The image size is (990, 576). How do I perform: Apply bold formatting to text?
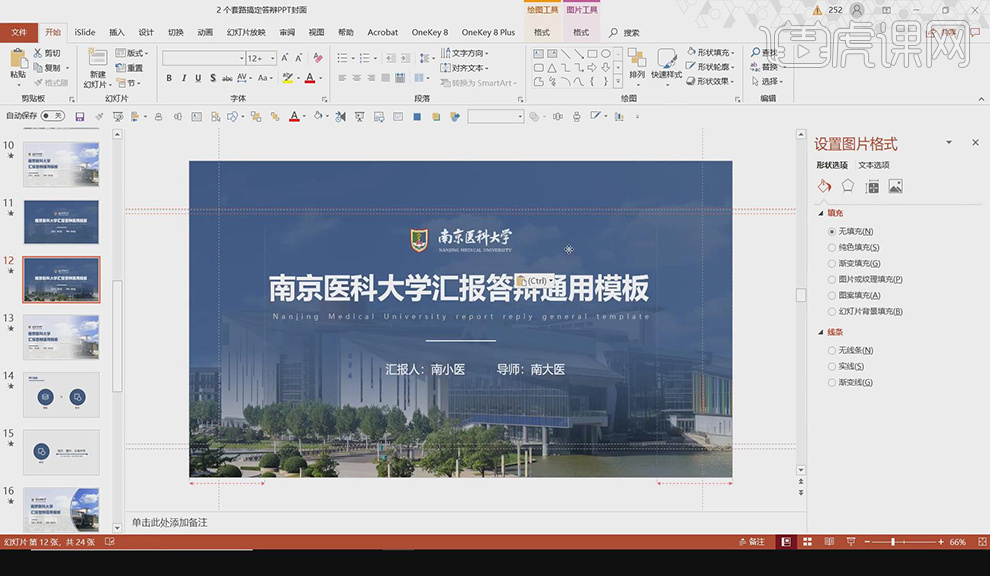171,77
